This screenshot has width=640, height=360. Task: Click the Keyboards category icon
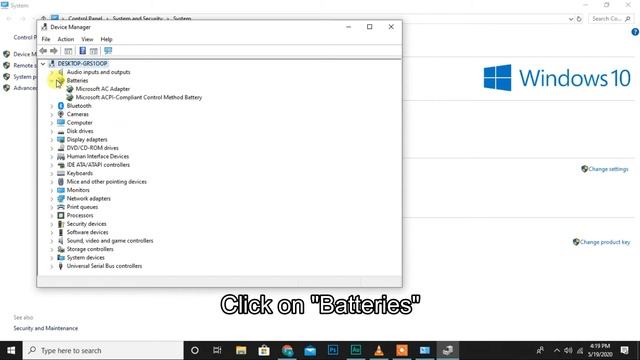point(61,173)
